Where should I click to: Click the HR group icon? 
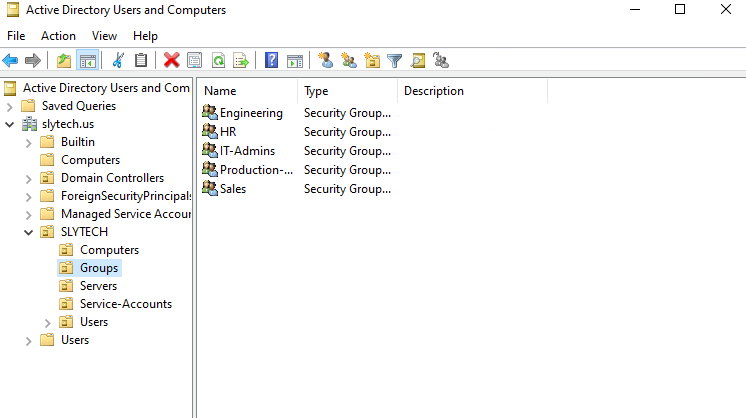pos(209,131)
